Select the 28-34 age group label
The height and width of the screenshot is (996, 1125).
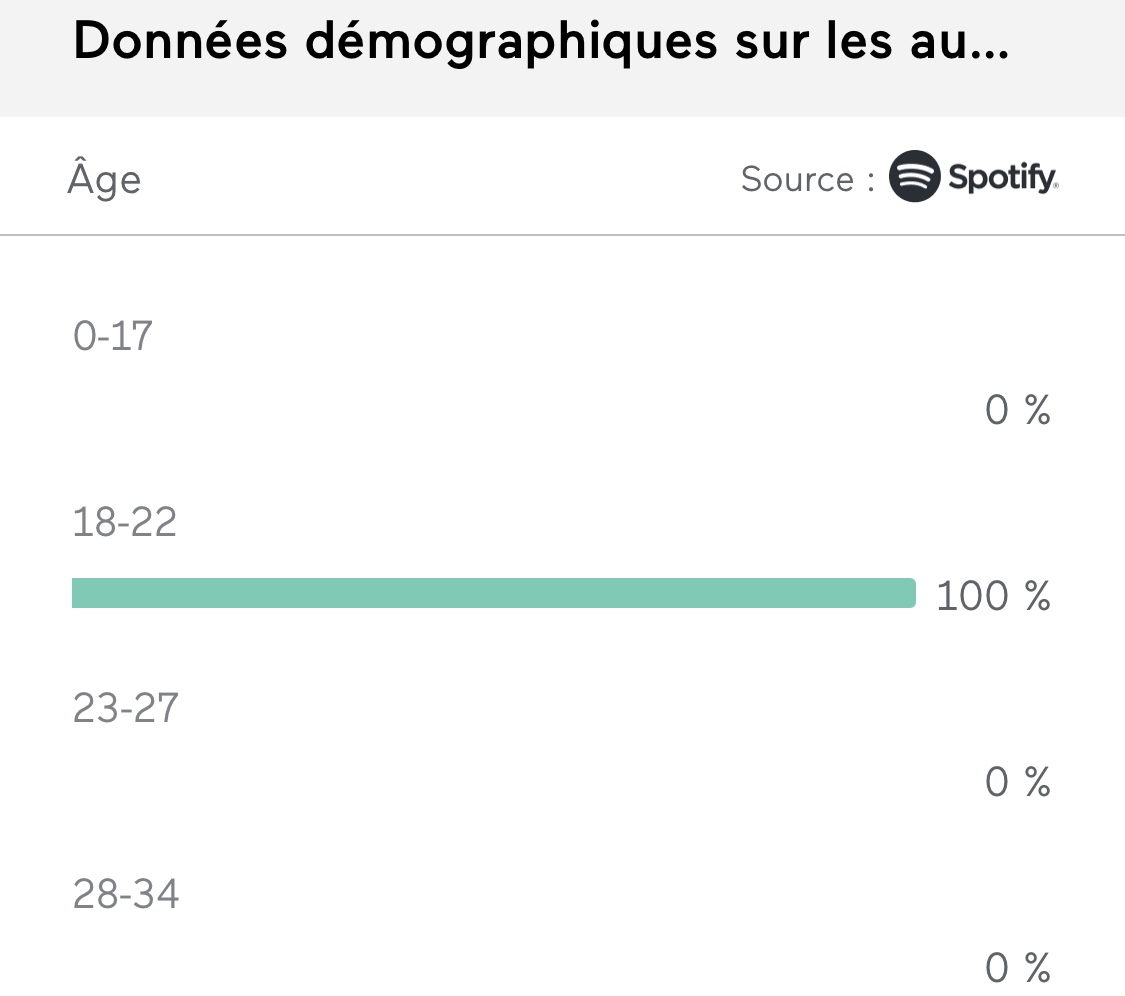(126, 894)
